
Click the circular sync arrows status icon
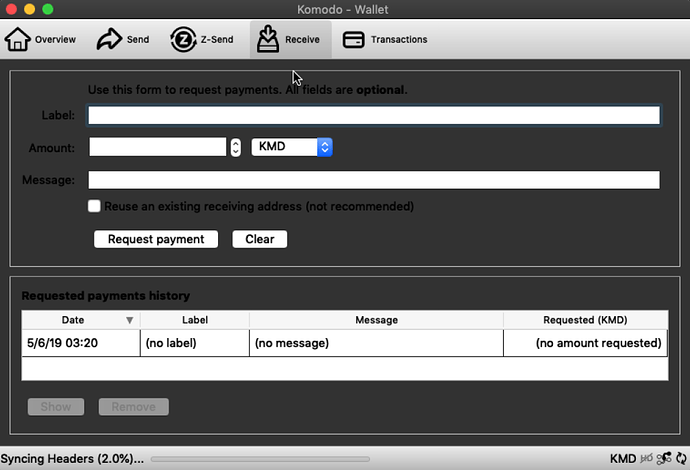point(681,458)
